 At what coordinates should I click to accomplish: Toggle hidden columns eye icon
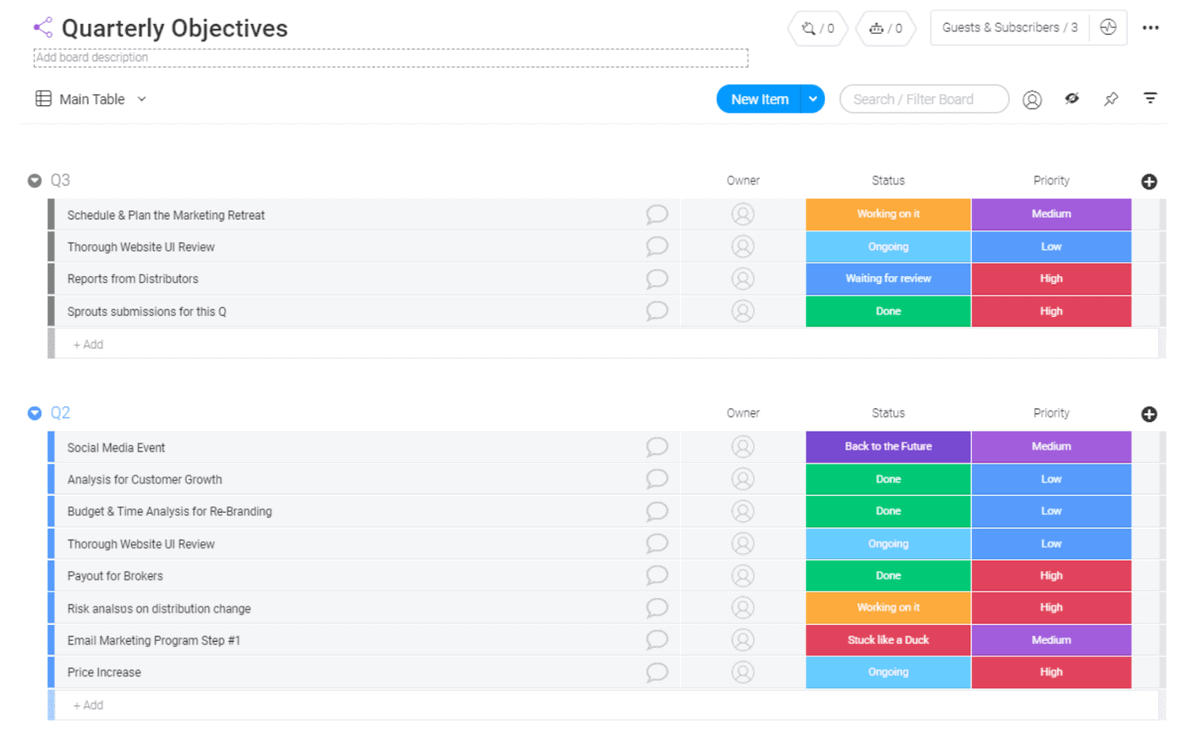pos(1072,99)
